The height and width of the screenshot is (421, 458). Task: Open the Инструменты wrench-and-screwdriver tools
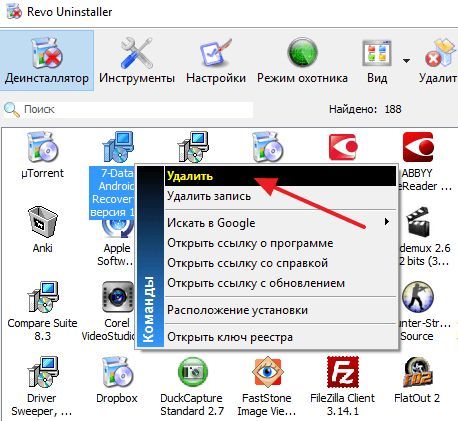[x=137, y=61]
